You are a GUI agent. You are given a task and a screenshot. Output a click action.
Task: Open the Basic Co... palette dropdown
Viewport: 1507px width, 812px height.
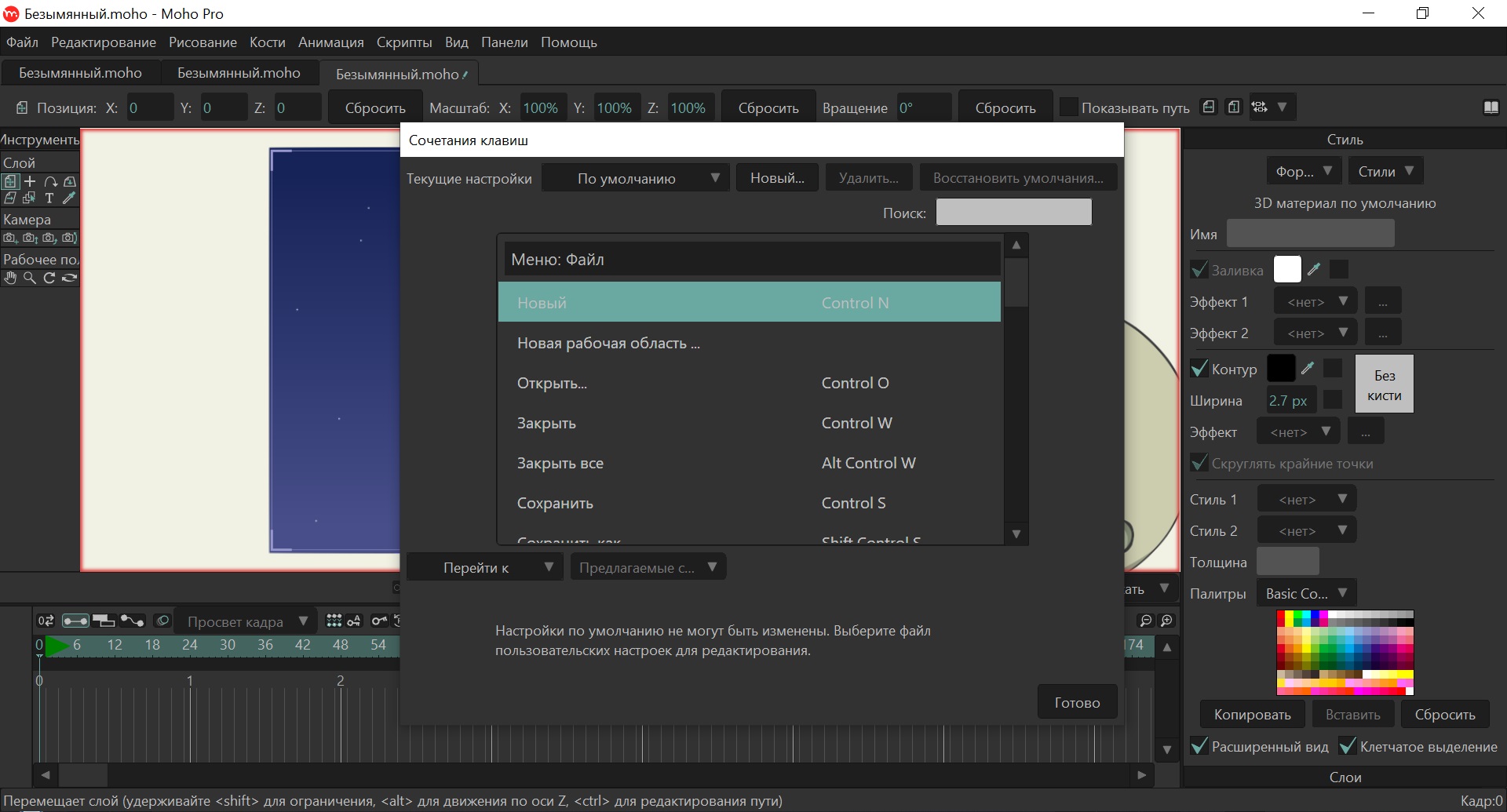1307,593
